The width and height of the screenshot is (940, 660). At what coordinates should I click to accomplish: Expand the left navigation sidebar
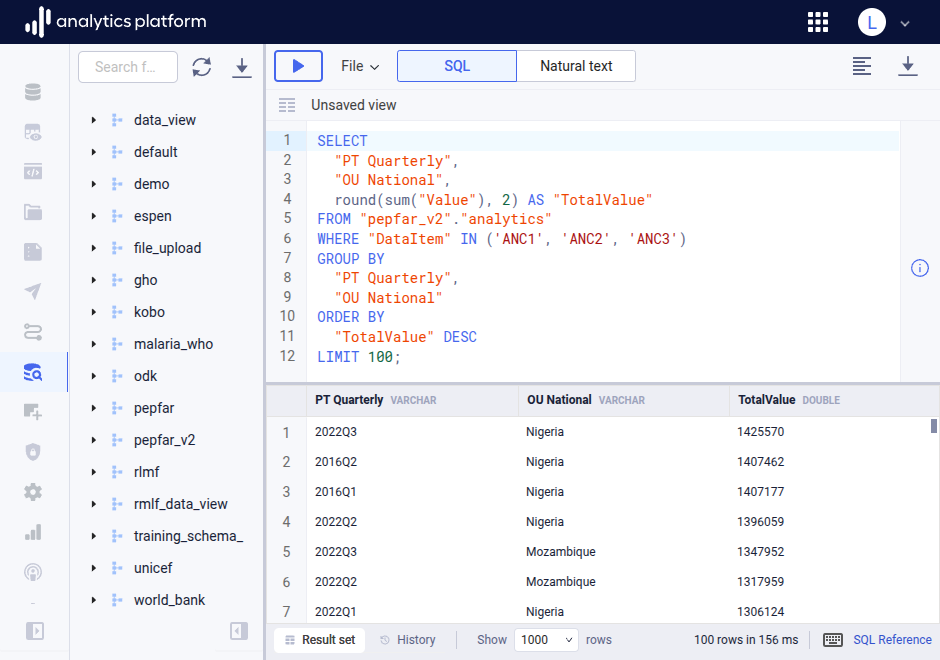click(35, 631)
